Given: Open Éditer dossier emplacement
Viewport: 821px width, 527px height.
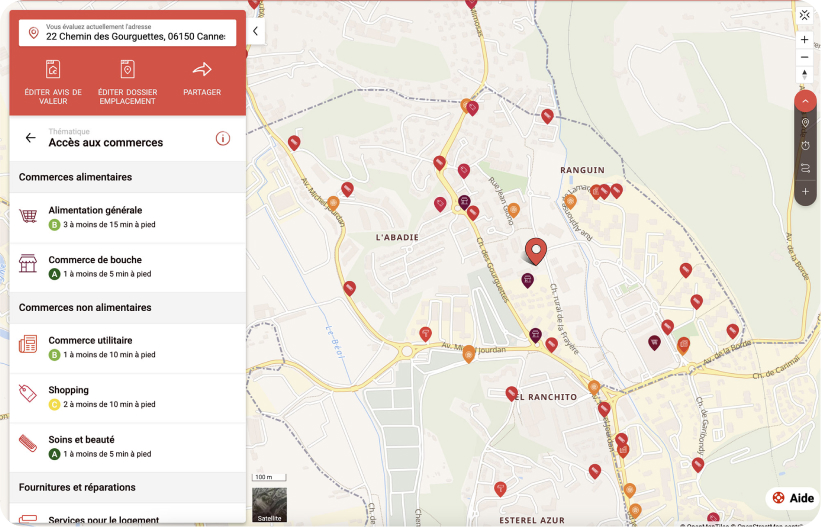Looking at the screenshot, I should [x=127, y=82].
